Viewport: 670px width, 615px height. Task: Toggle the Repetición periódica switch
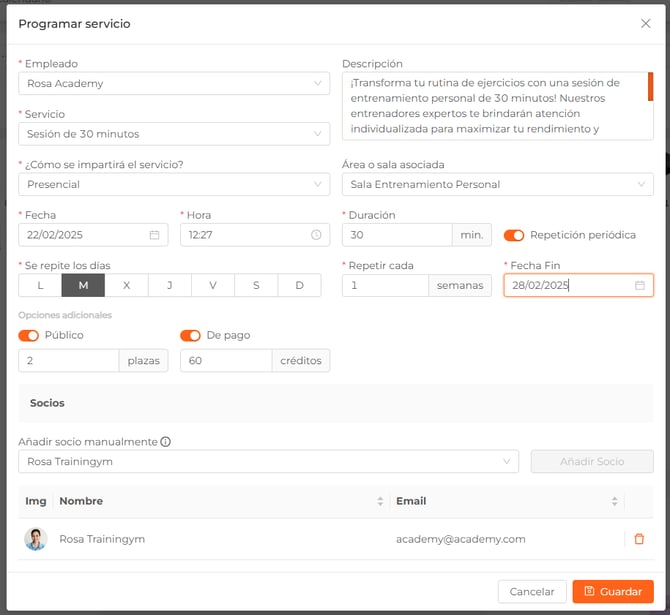(514, 235)
